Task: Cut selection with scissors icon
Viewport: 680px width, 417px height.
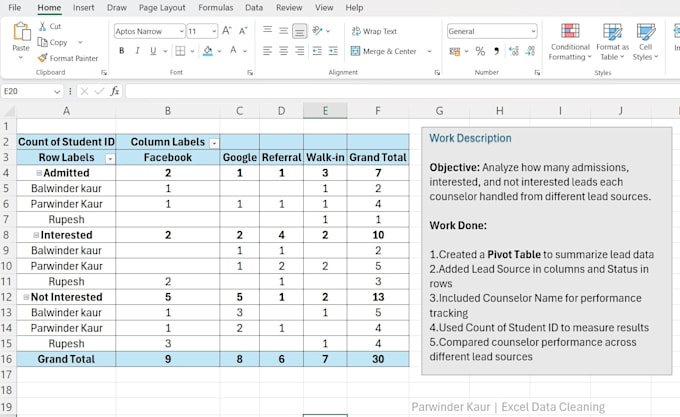Action: [x=42, y=26]
